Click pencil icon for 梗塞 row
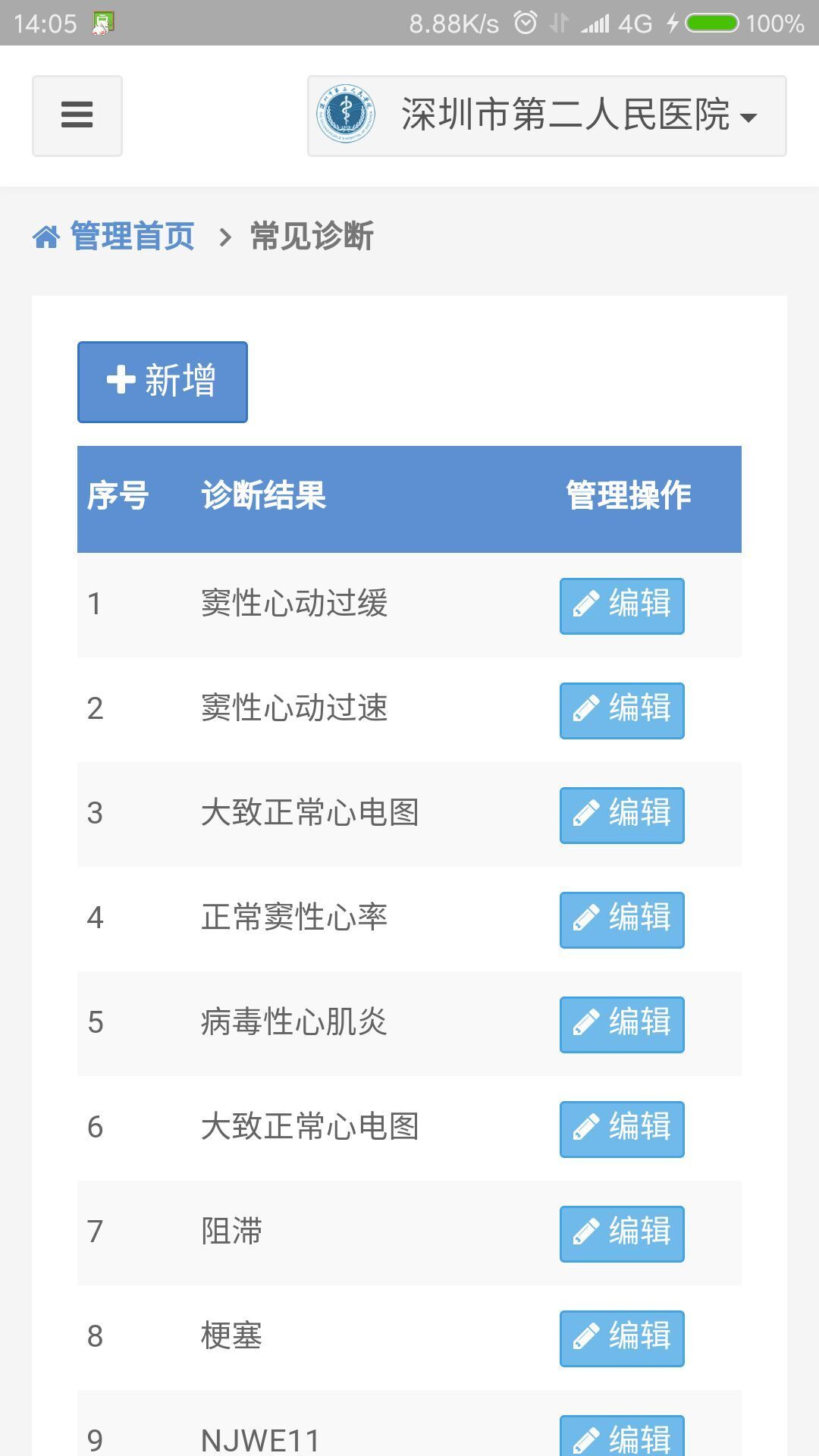 point(586,1338)
